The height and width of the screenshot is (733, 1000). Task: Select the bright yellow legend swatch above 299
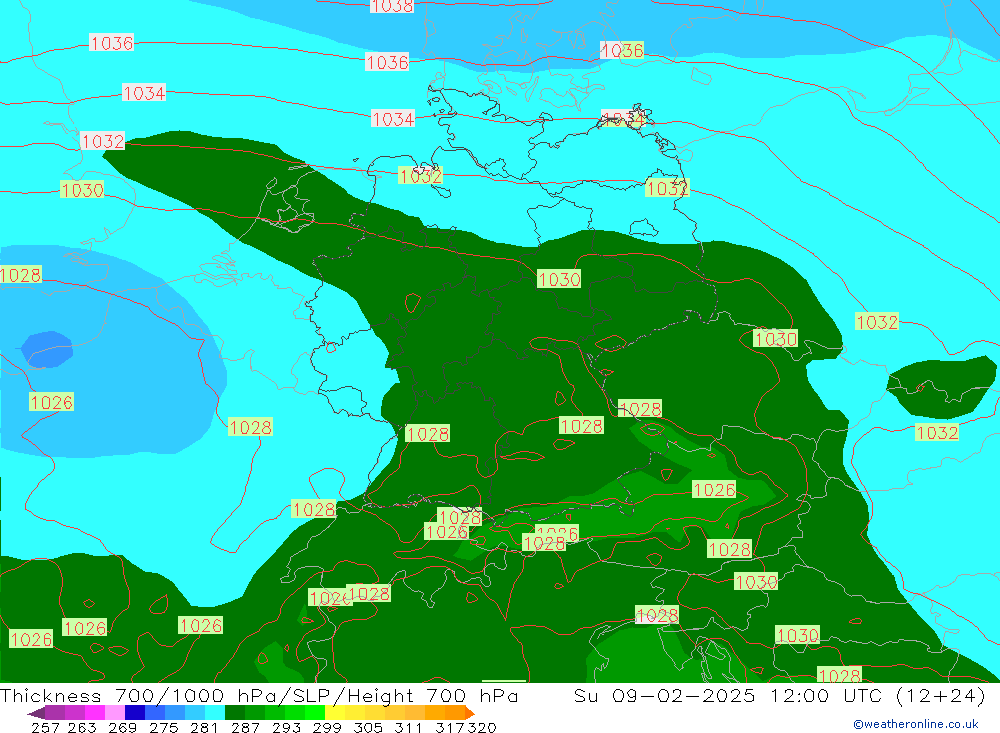[x=335, y=713]
